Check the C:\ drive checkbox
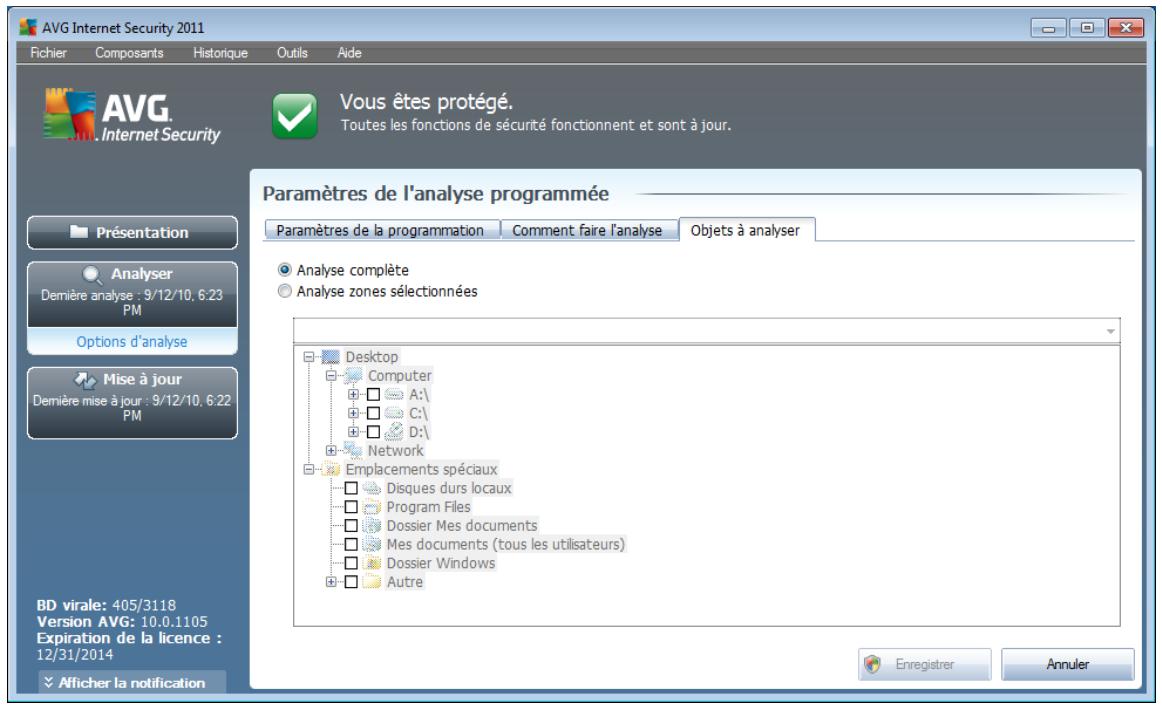The width and height of the screenshot is (1162, 707). coord(374,414)
